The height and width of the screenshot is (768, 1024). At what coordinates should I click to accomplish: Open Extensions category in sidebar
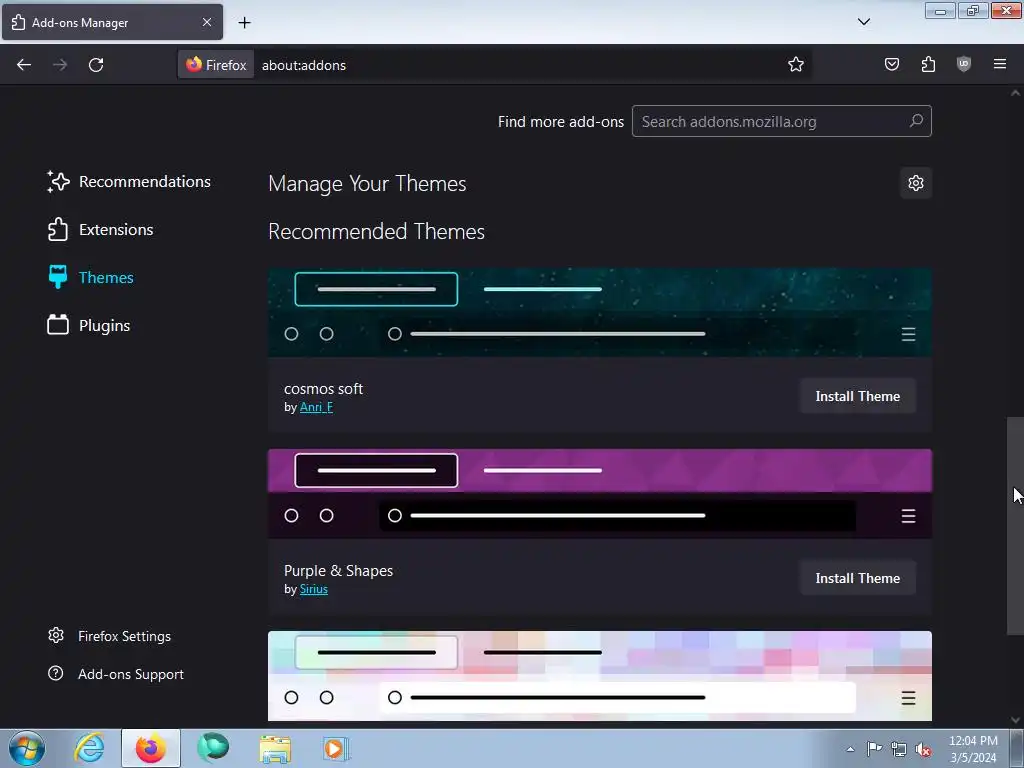pos(101,230)
